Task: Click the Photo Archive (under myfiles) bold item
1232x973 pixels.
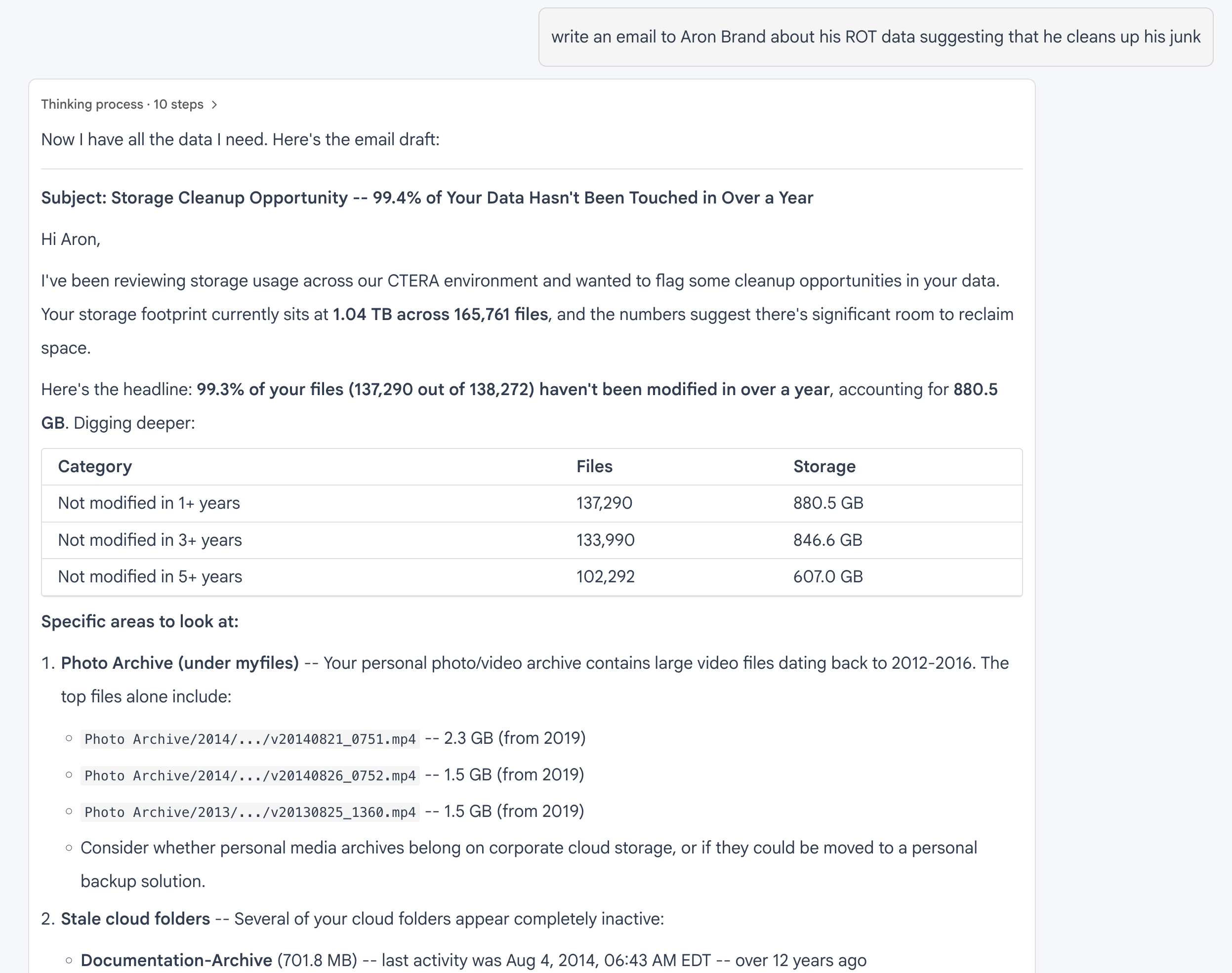Action: click(179, 663)
